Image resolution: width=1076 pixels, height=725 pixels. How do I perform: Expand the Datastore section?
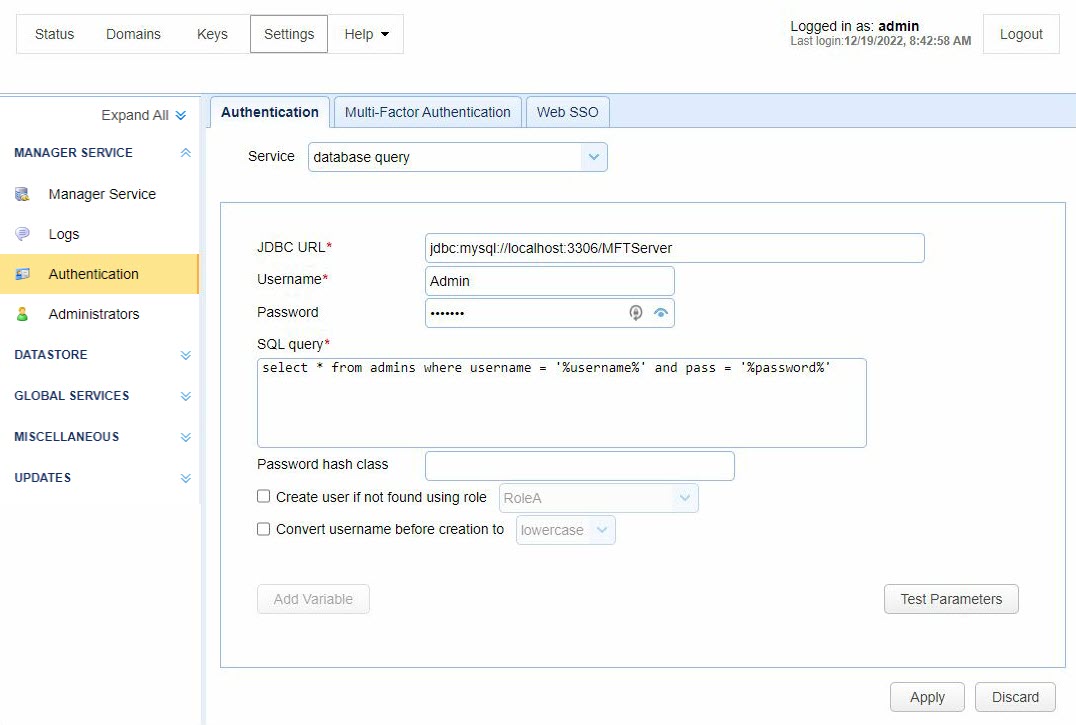tap(185, 355)
